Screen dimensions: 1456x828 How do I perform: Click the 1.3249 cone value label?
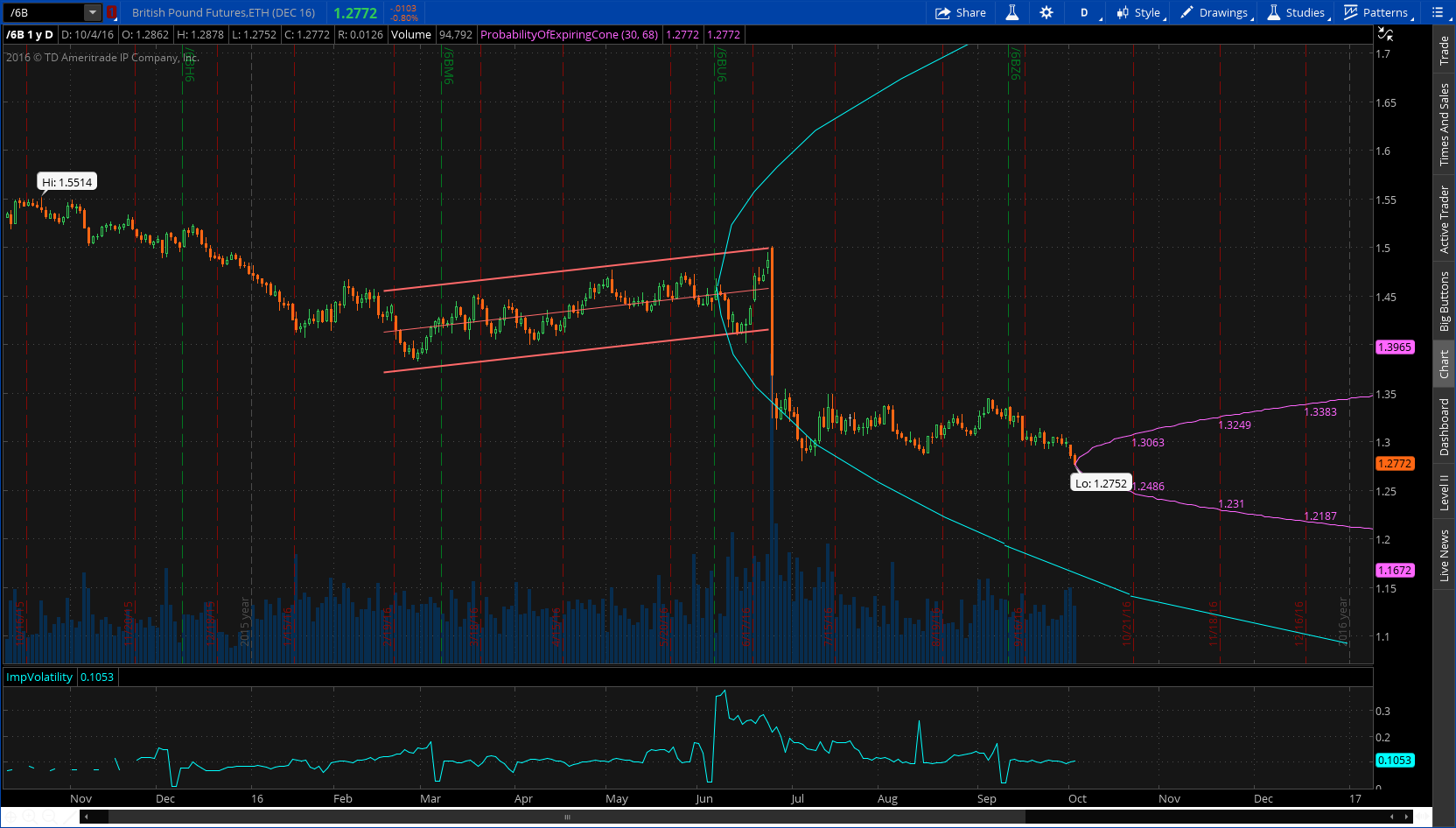(x=1235, y=425)
